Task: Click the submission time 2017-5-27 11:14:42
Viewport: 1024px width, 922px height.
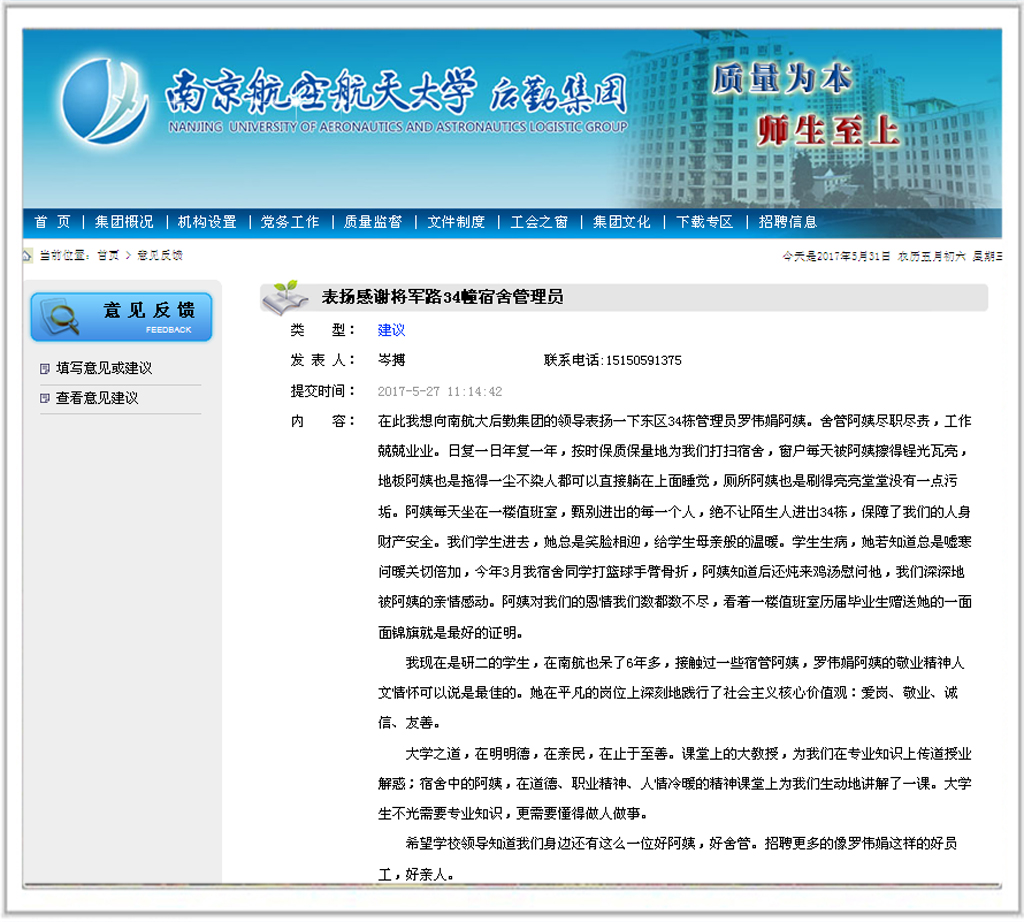Action: tap(440, 392)
